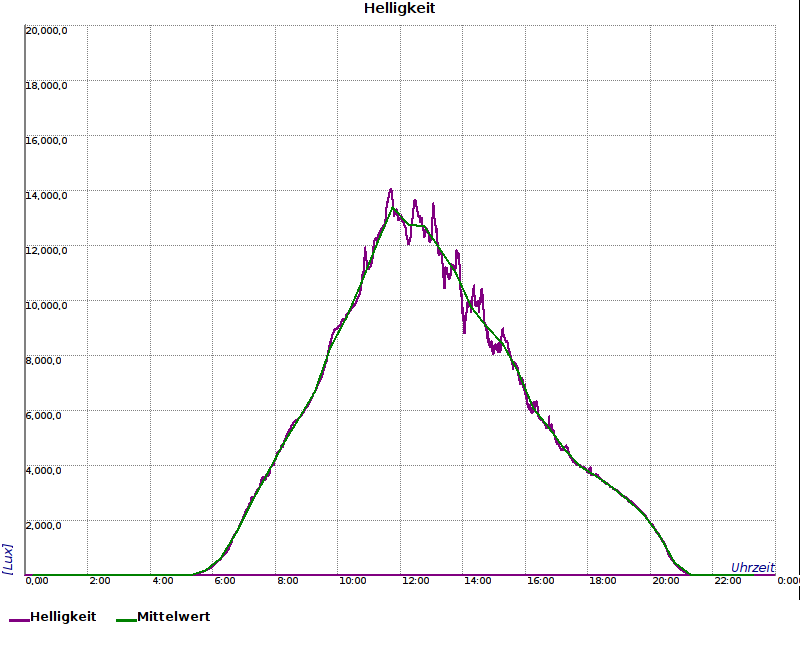
Task: Click the 14,000,0 y-axis tick label
Action: pyautogui.click(x=46, y=196)
